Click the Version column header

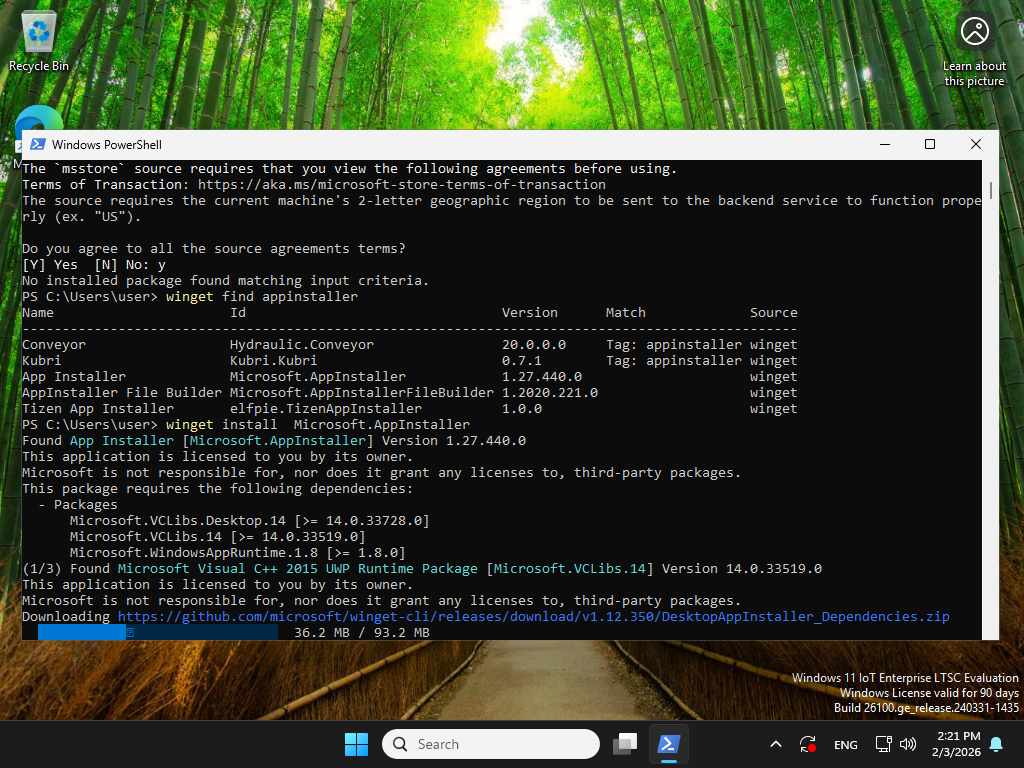point(530,312)
